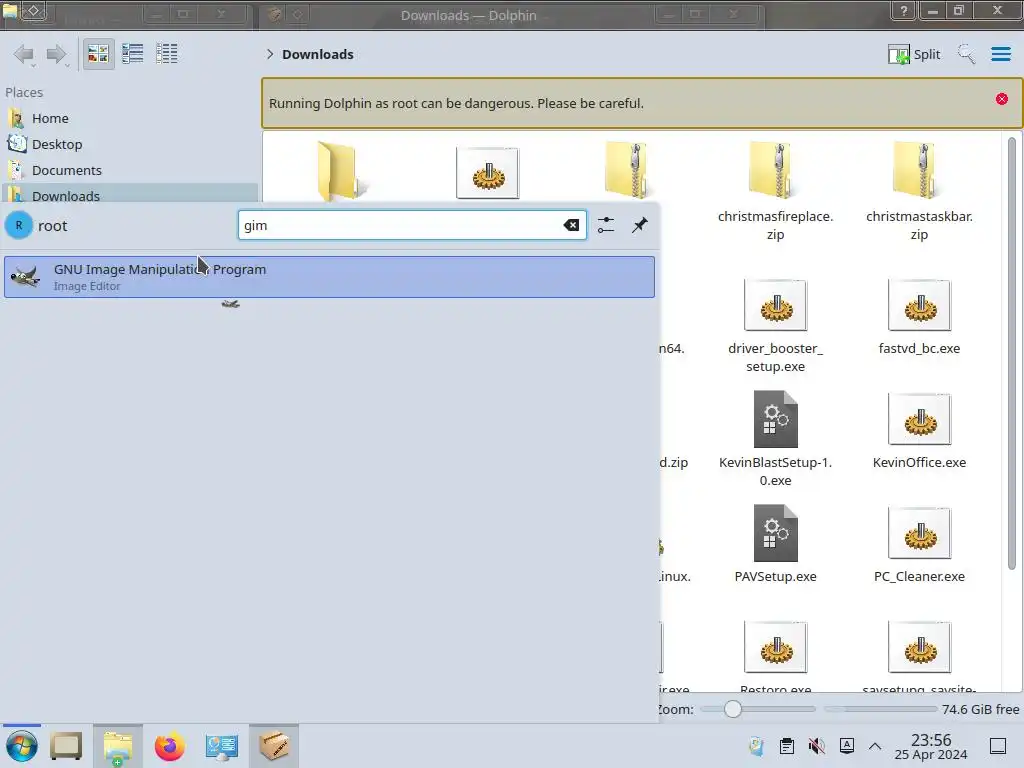Open Dolphin's hamburger menu
1024x768 pixels.
coord(1000,54)
